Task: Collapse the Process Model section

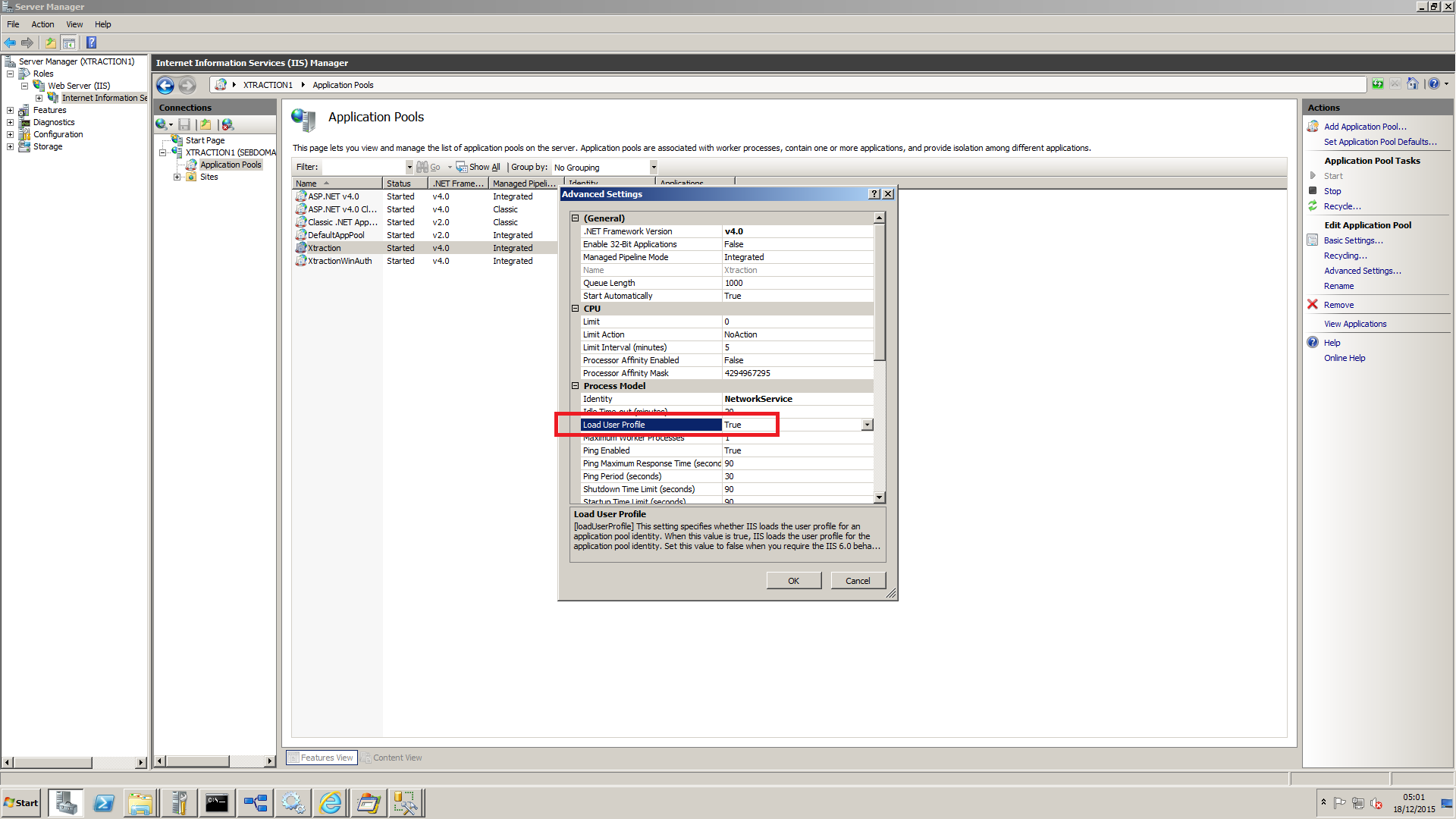Action: (576, 386)
